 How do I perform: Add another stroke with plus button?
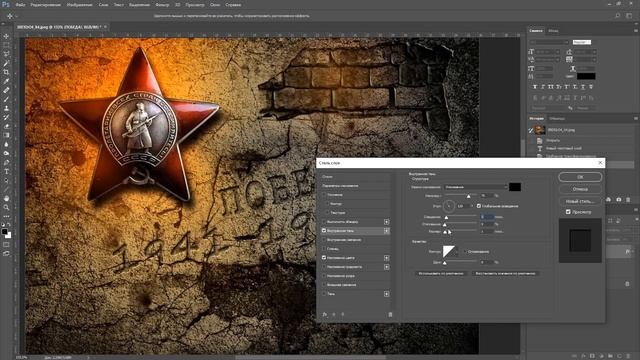coord(387,222)
